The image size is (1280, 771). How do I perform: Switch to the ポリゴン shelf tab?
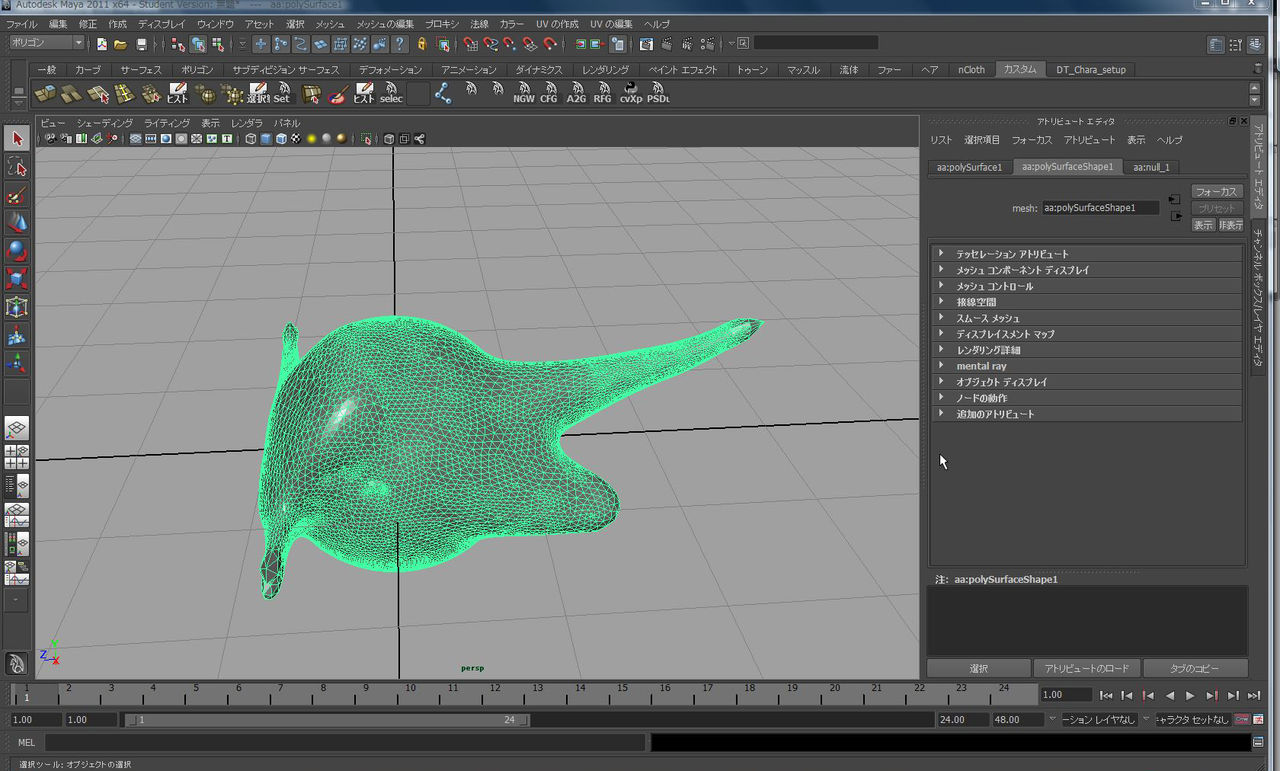coord(197,70)
